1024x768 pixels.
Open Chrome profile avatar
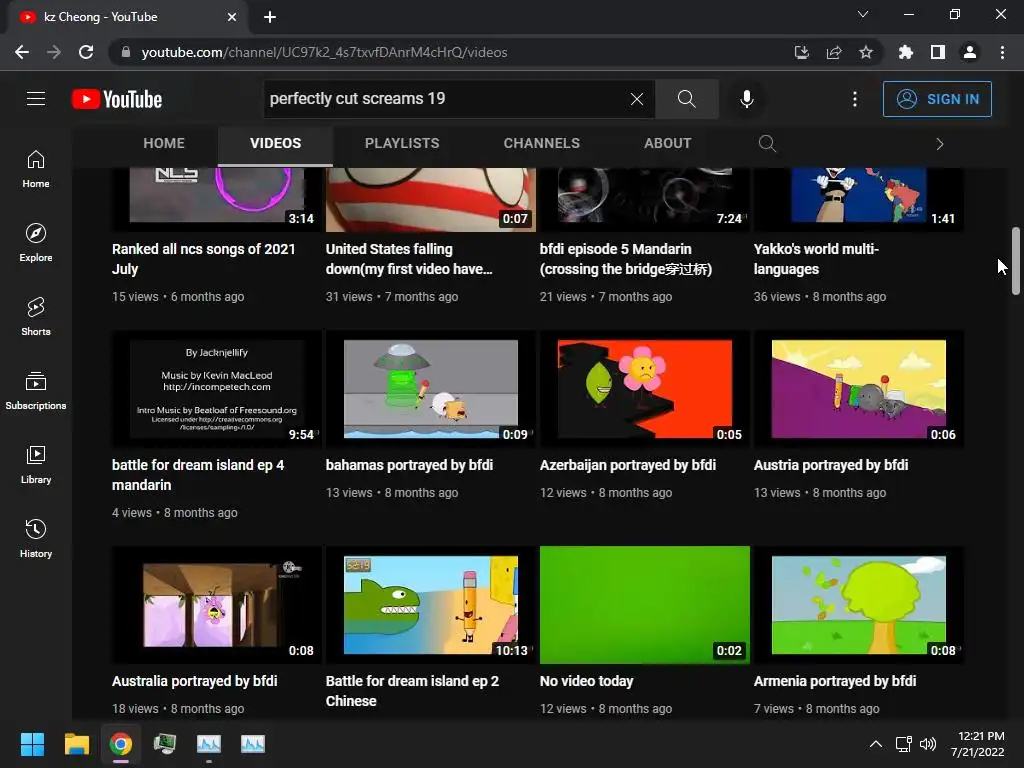[970, 52]
